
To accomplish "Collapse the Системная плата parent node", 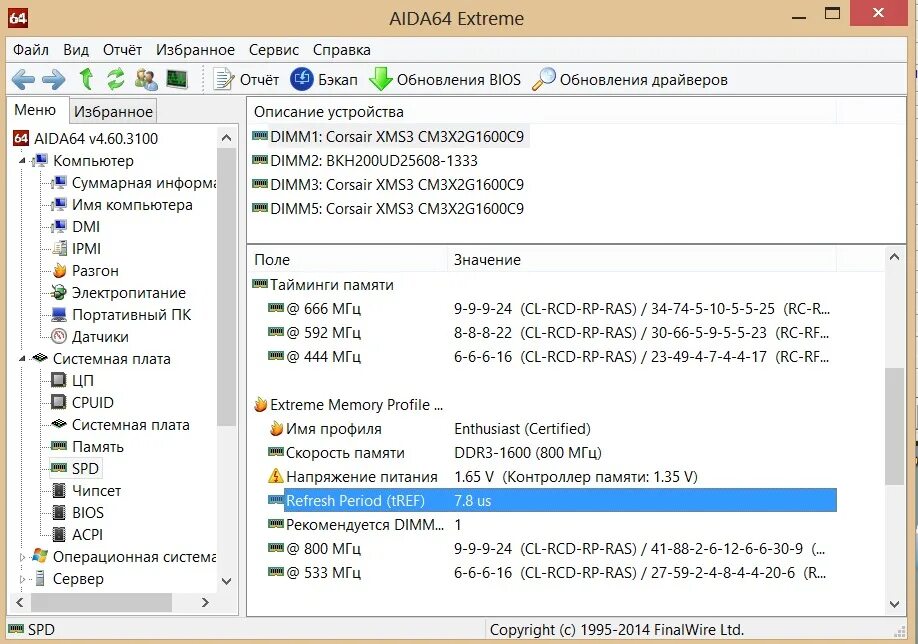I will (x=22, y=358).
